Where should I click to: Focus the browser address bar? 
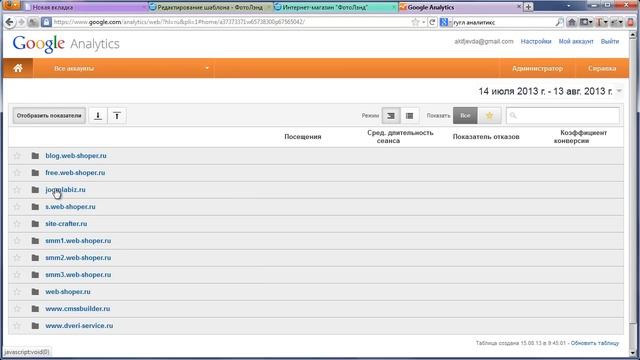[231, 22]
